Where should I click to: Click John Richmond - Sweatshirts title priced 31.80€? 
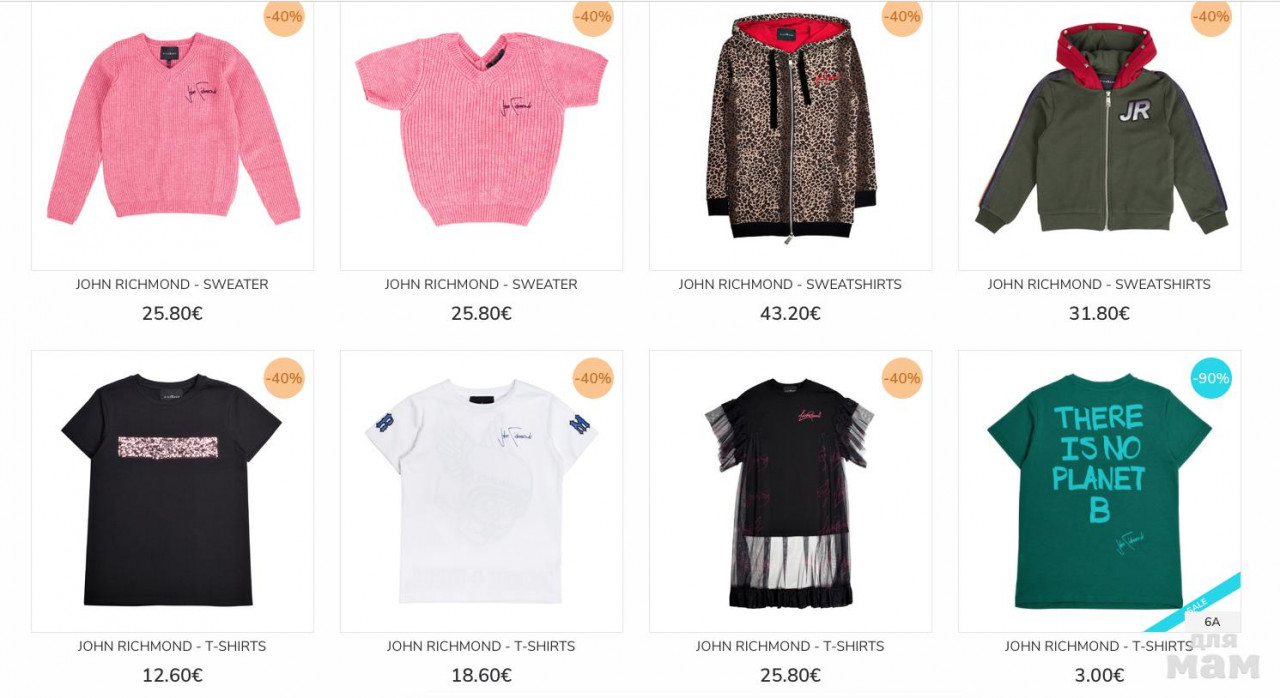pos(1099,285)
